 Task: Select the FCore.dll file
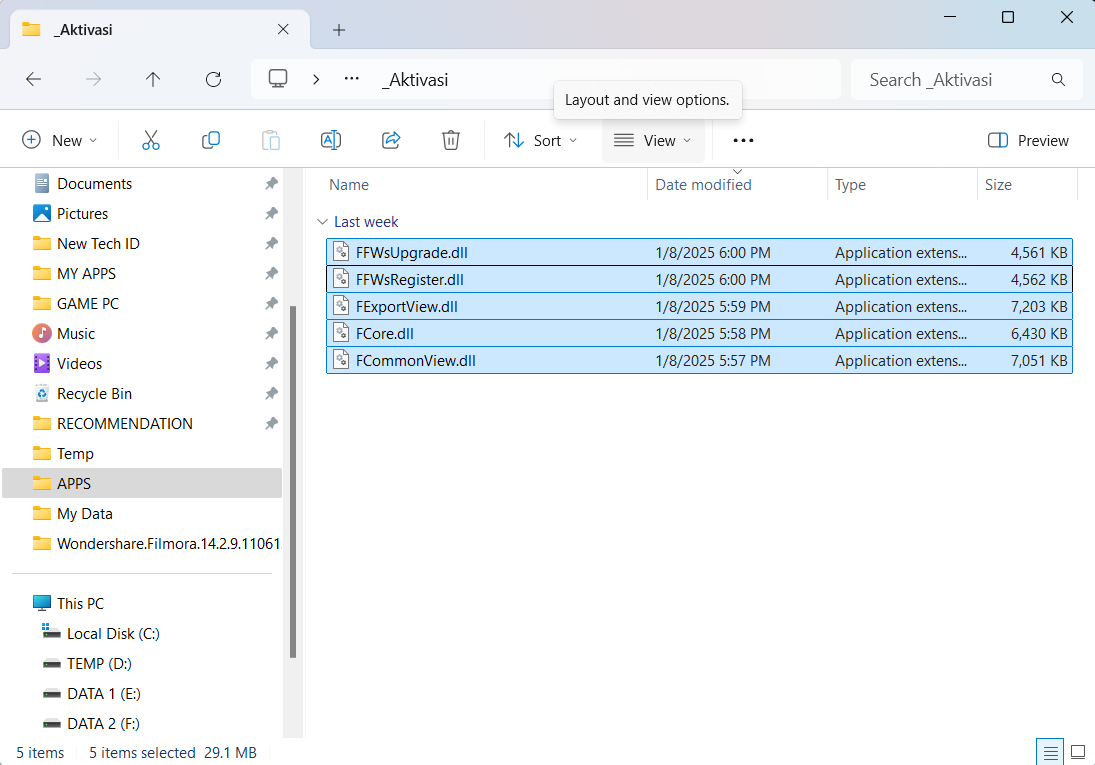pyautogui.click(x=385, y=334)
